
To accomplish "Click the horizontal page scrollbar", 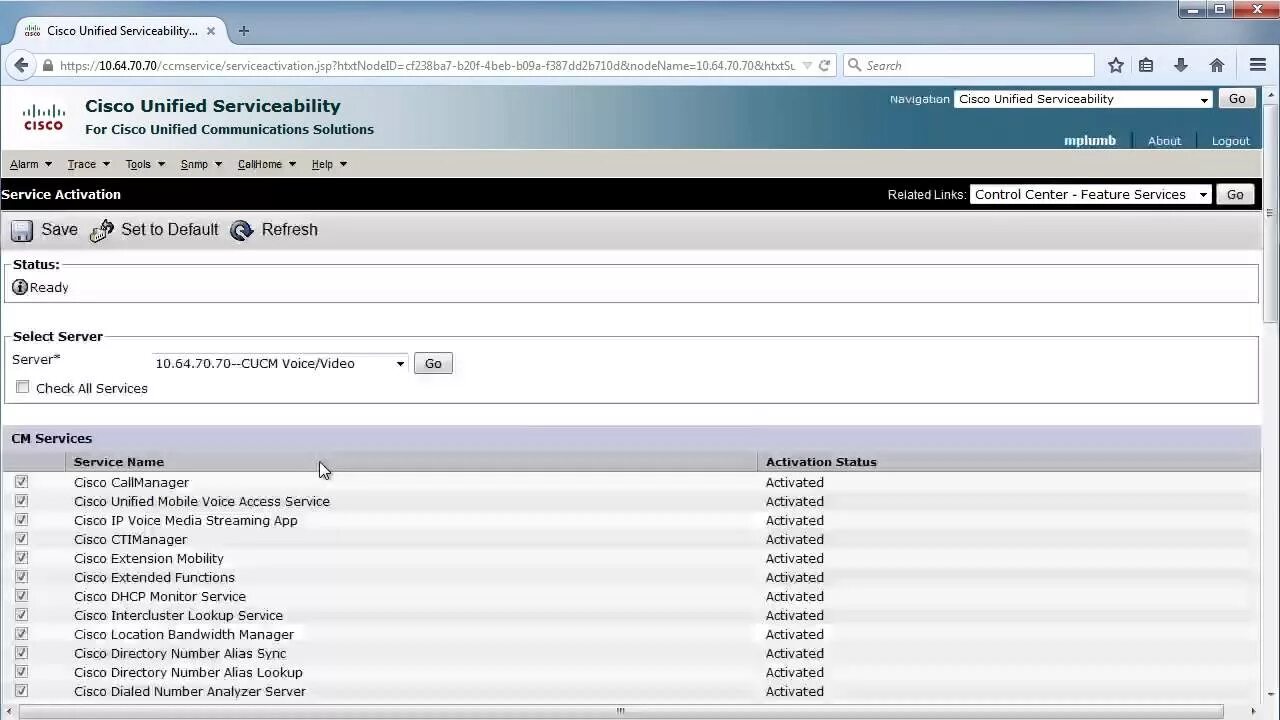I will [x=620, y=711].
